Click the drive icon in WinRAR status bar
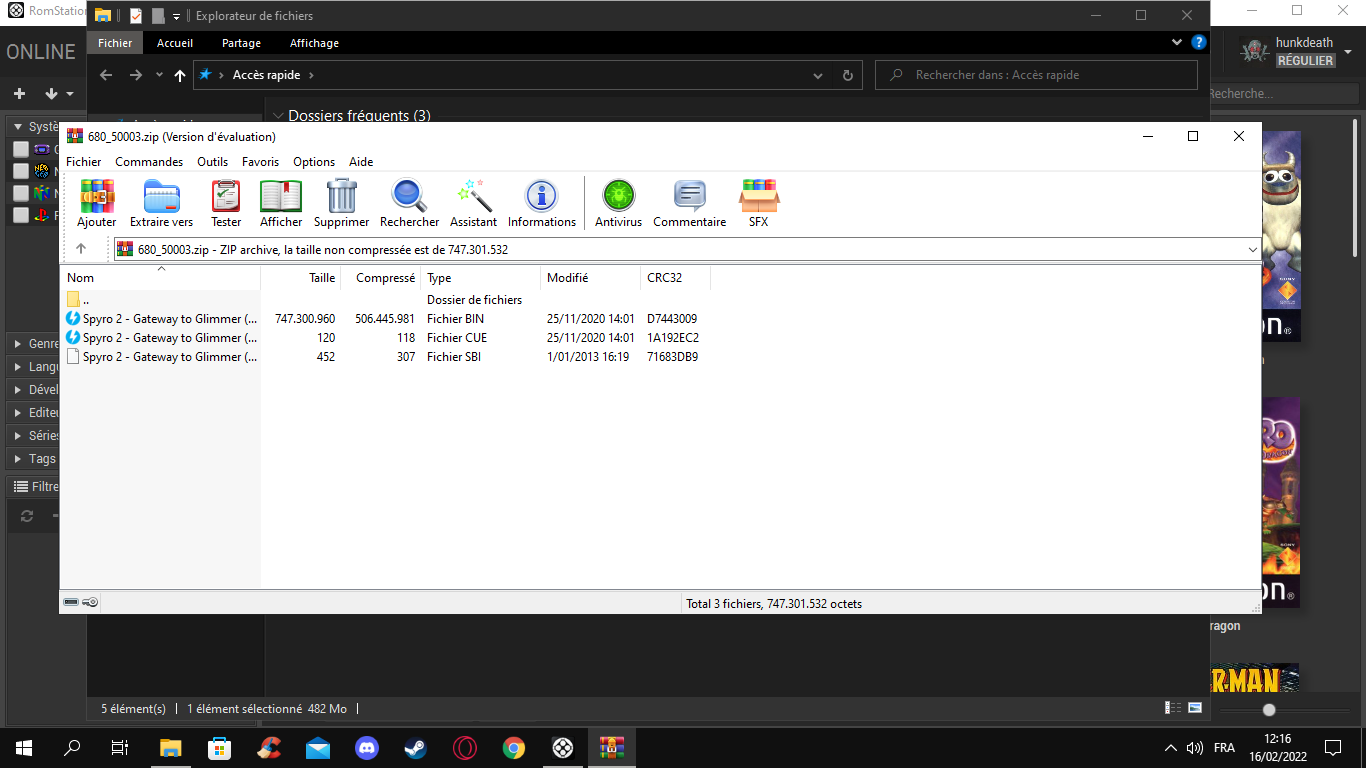Image resolution: width=1366 pixels, height=768 pixels. 71,603
